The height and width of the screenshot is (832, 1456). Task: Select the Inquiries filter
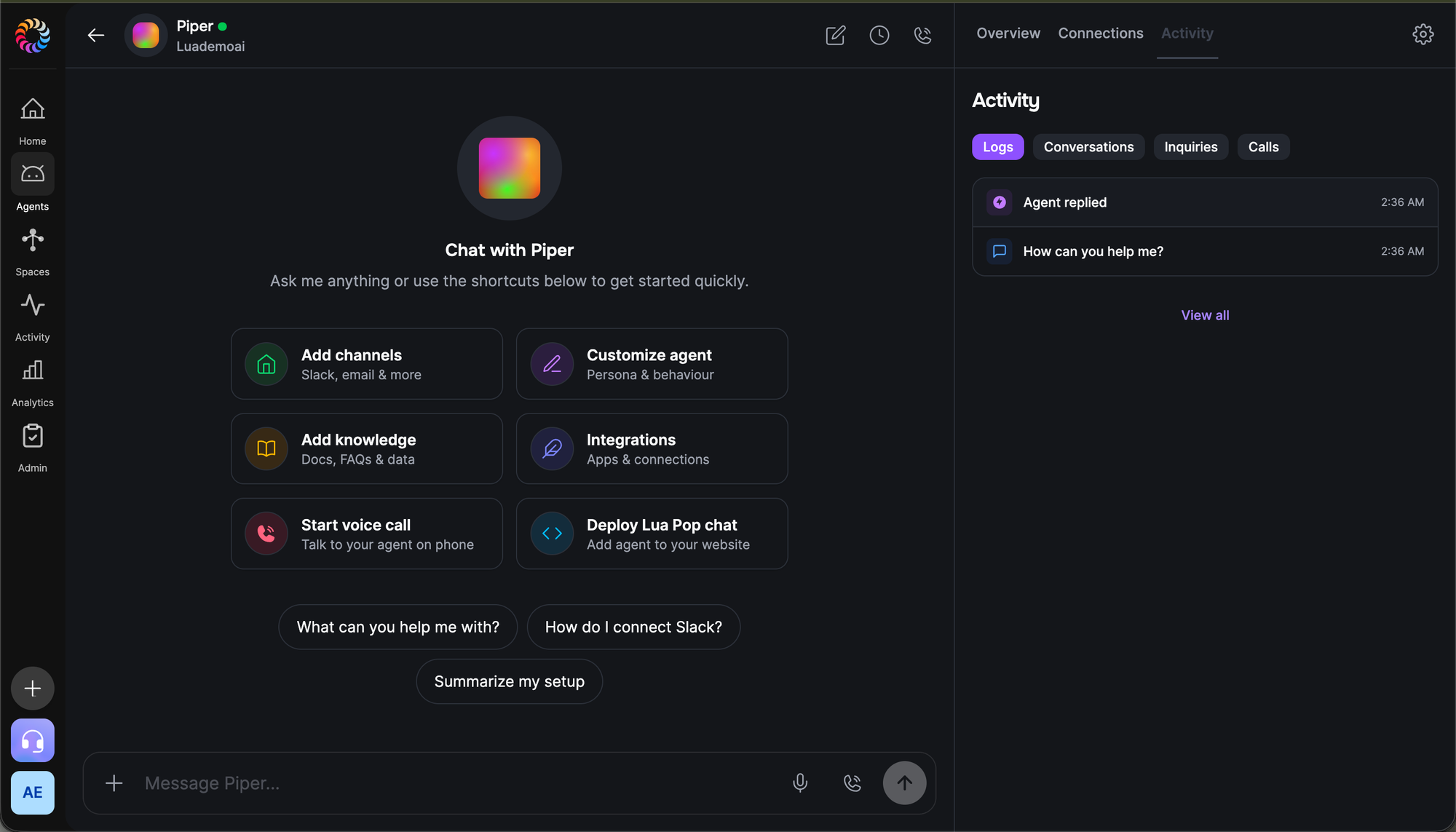tap(1191, 147)
